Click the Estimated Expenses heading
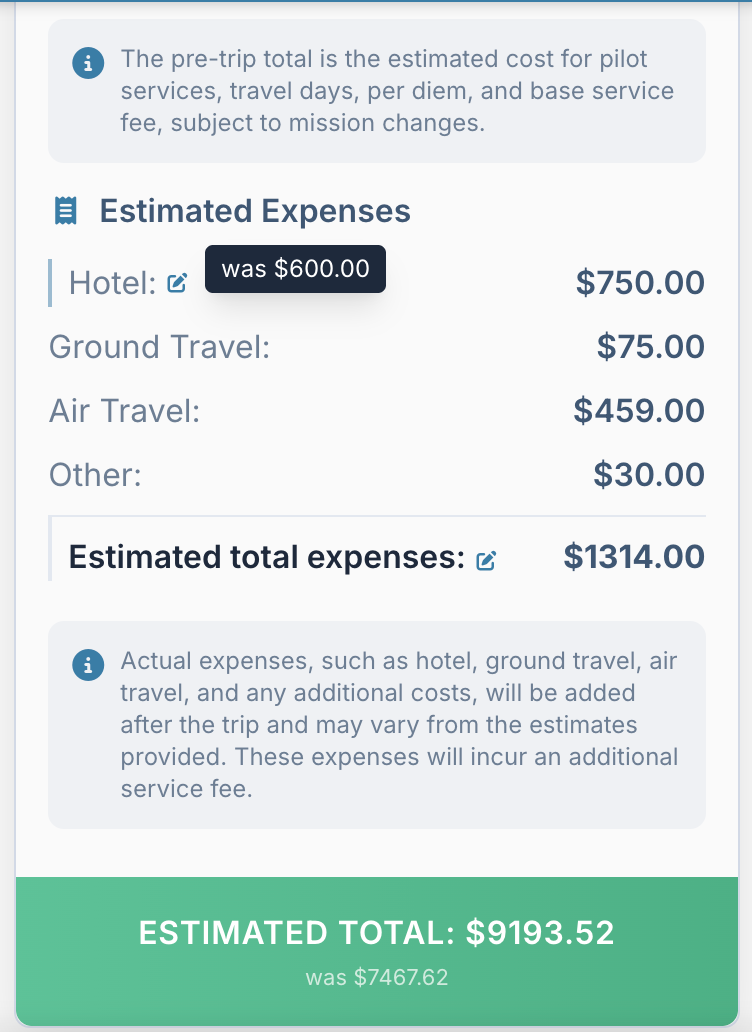Screen dimensions: 752x1032 255,211
